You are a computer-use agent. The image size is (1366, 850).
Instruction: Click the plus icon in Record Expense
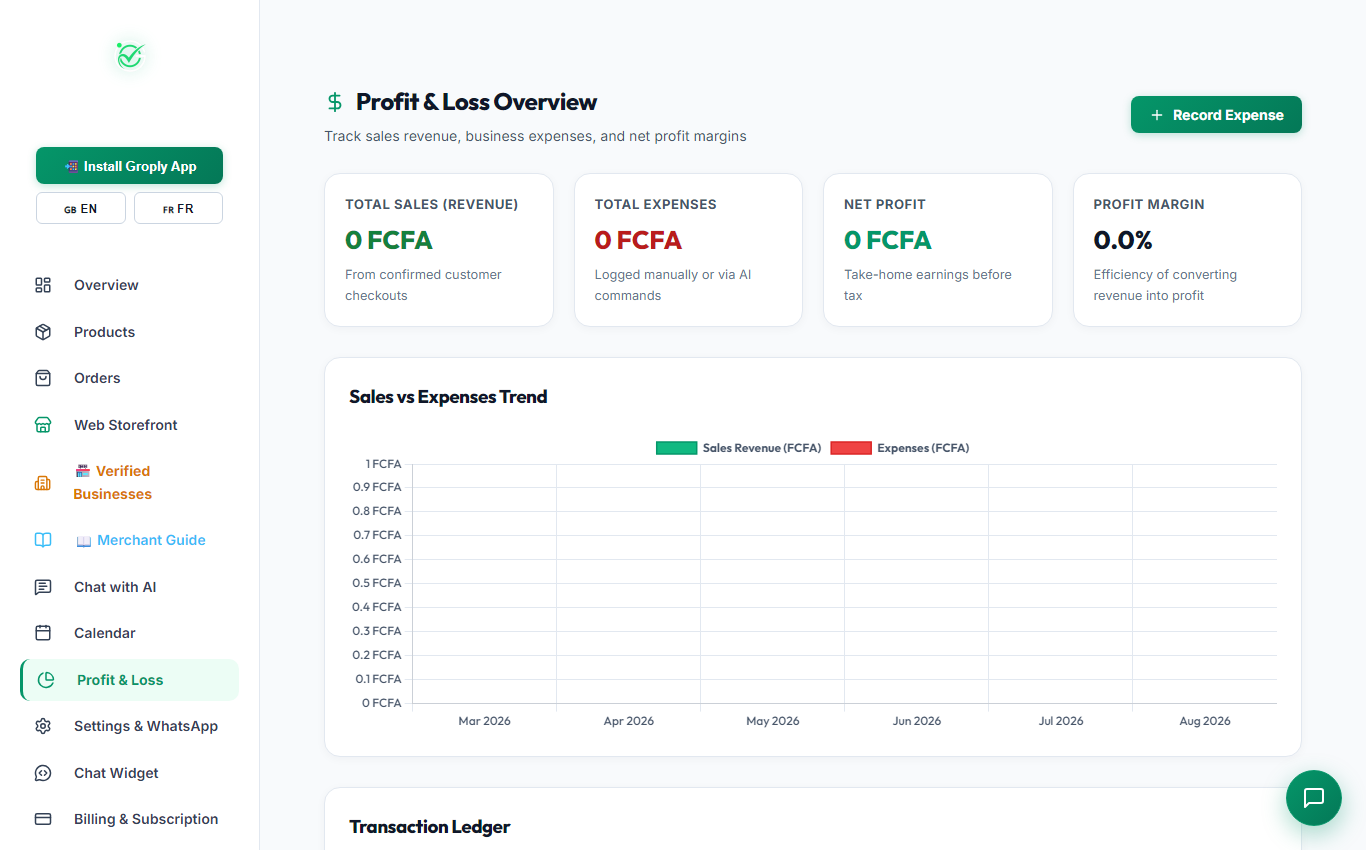(x=1157, y=115)
